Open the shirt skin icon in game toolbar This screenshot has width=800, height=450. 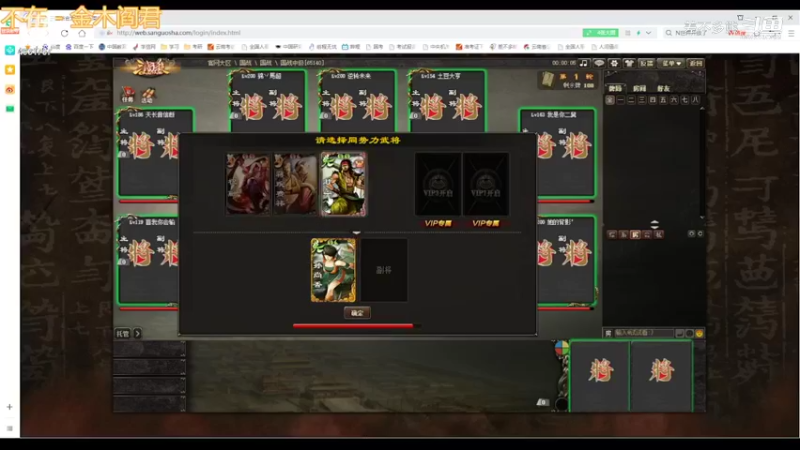[x=630, y=63]
